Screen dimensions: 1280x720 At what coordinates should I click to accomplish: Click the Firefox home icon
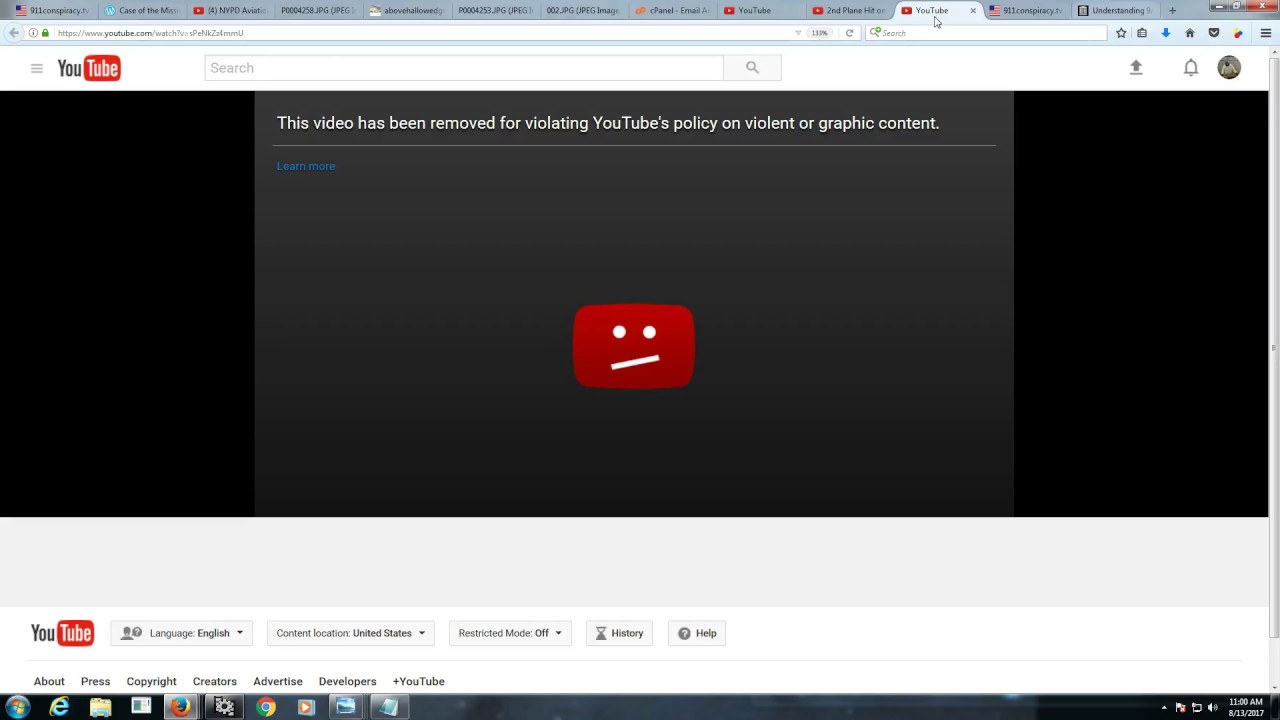coord(1190,33)
